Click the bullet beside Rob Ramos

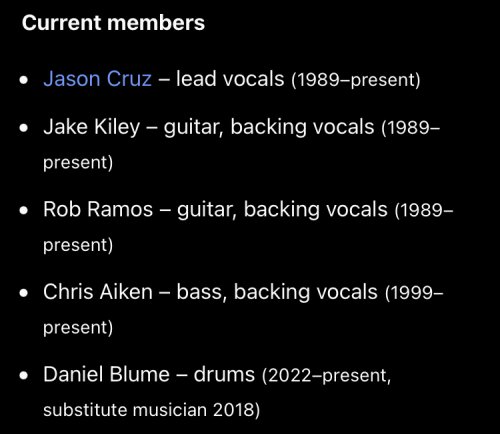tap(24, 210)
